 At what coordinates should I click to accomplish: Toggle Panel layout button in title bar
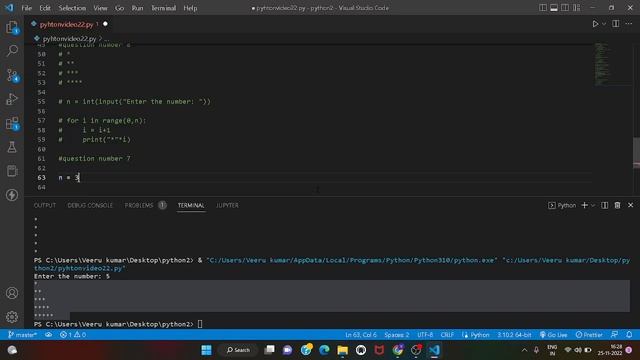(554, 8)
